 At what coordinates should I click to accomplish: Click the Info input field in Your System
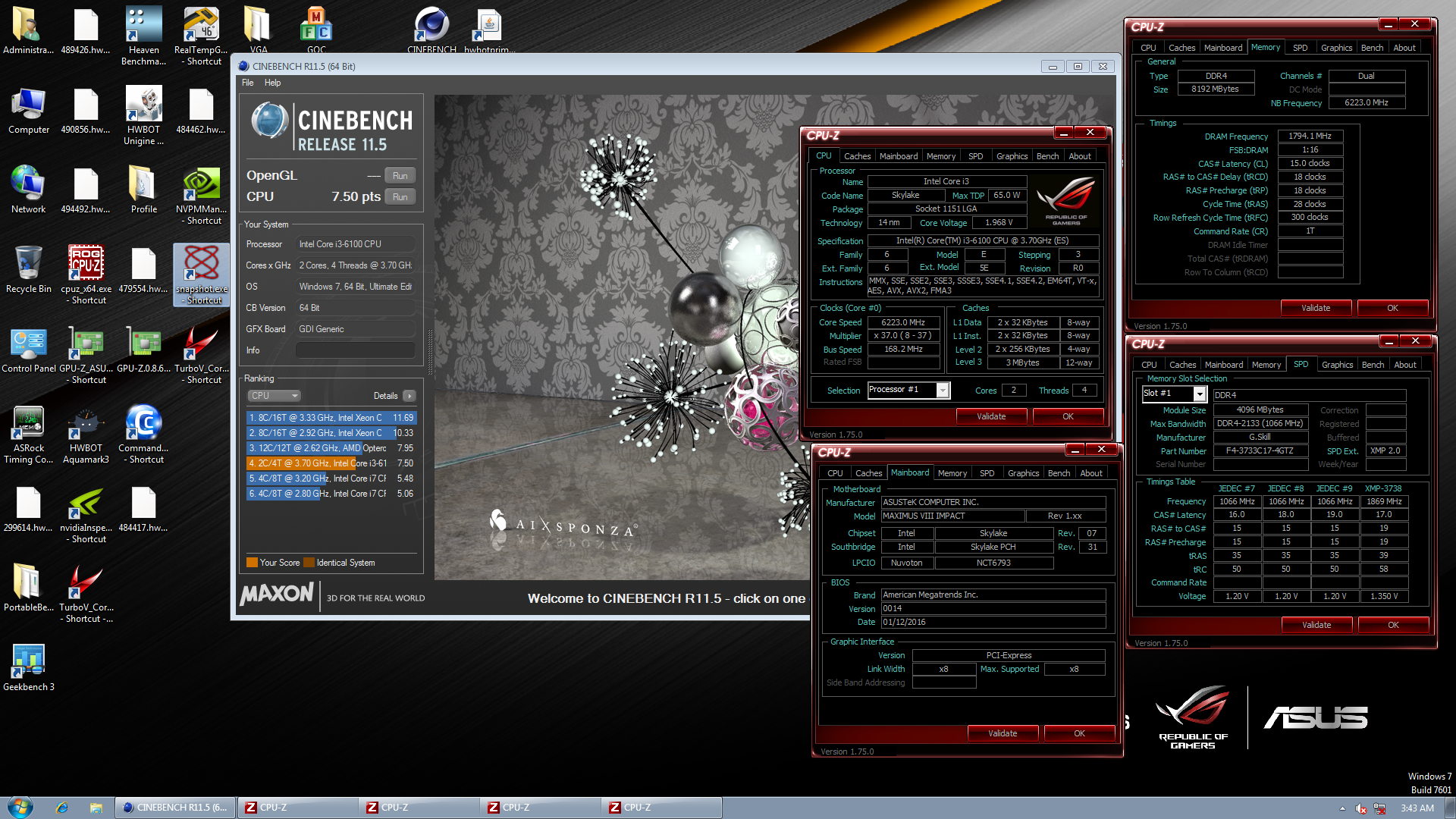(x=355, y=350)
